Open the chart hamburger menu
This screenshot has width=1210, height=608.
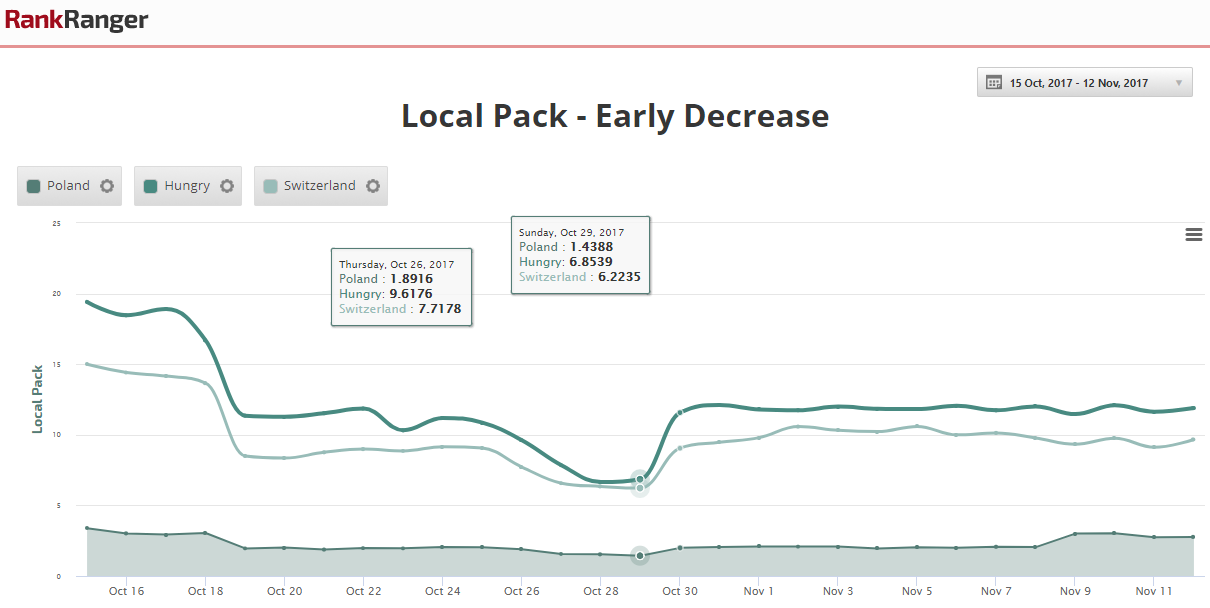tap(1193, 234)
